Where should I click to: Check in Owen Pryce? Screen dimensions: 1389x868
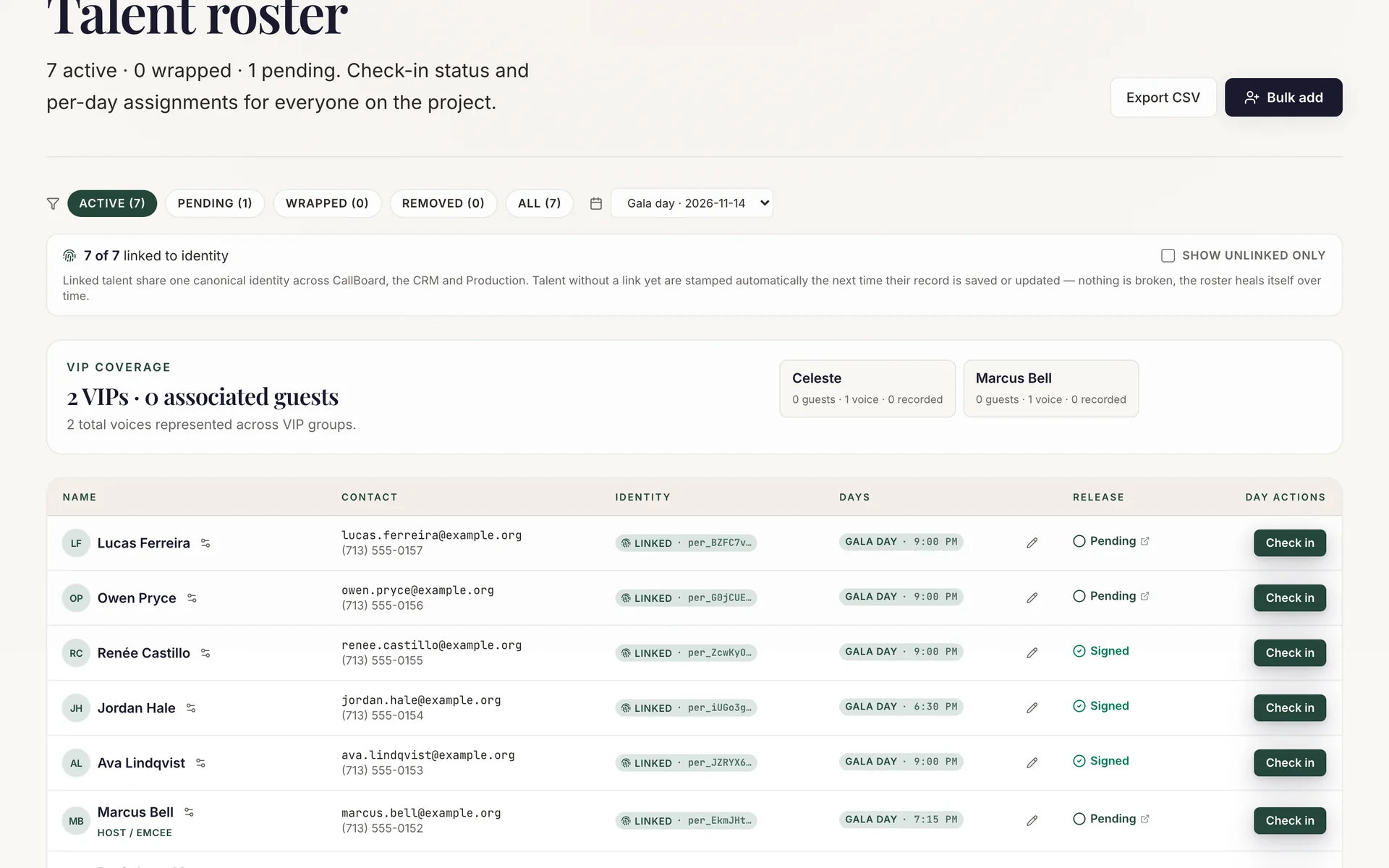[x=1290, y=598]
